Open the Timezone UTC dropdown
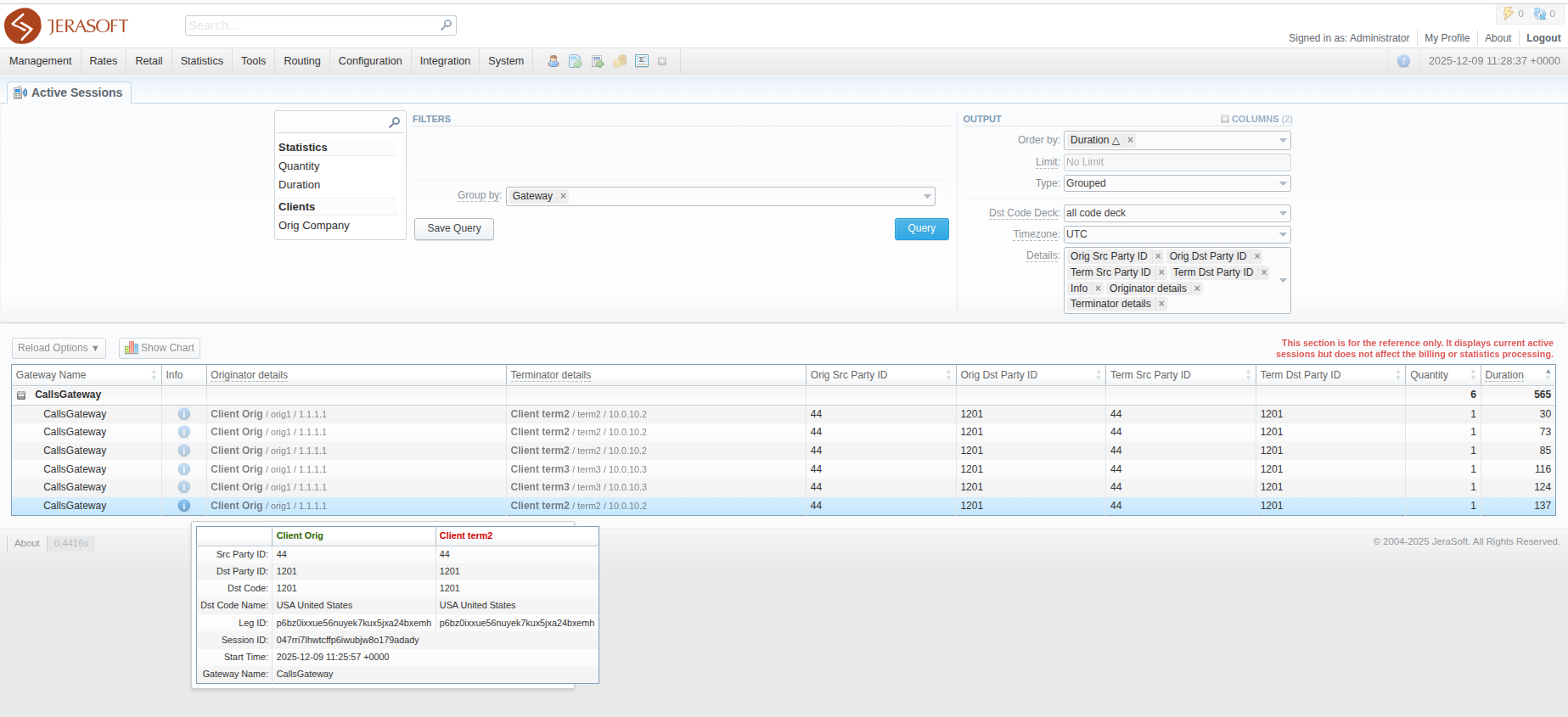 [x=1177, y=234]
